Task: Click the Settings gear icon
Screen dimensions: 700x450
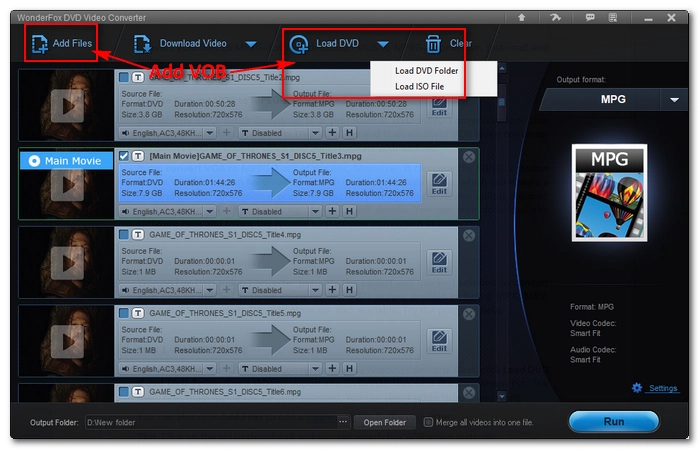Action: tap(637, 388)
